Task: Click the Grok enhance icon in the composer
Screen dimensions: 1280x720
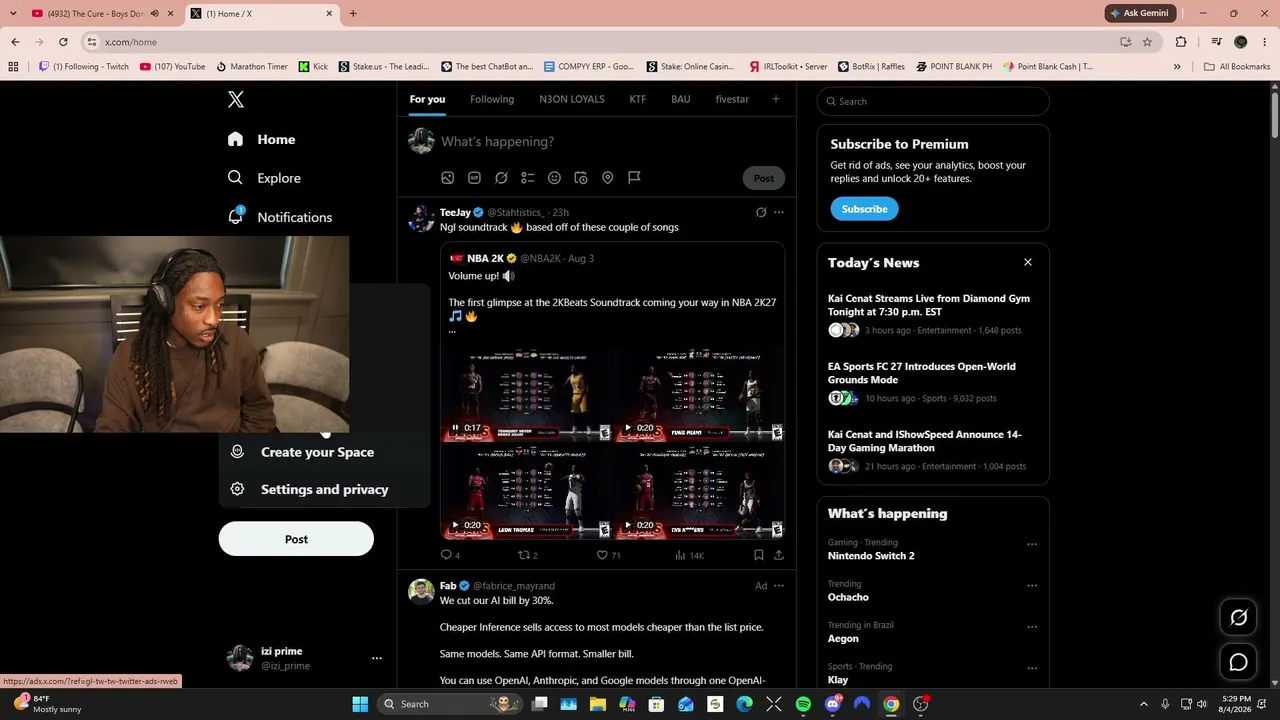Action: (x=501, y=178)
